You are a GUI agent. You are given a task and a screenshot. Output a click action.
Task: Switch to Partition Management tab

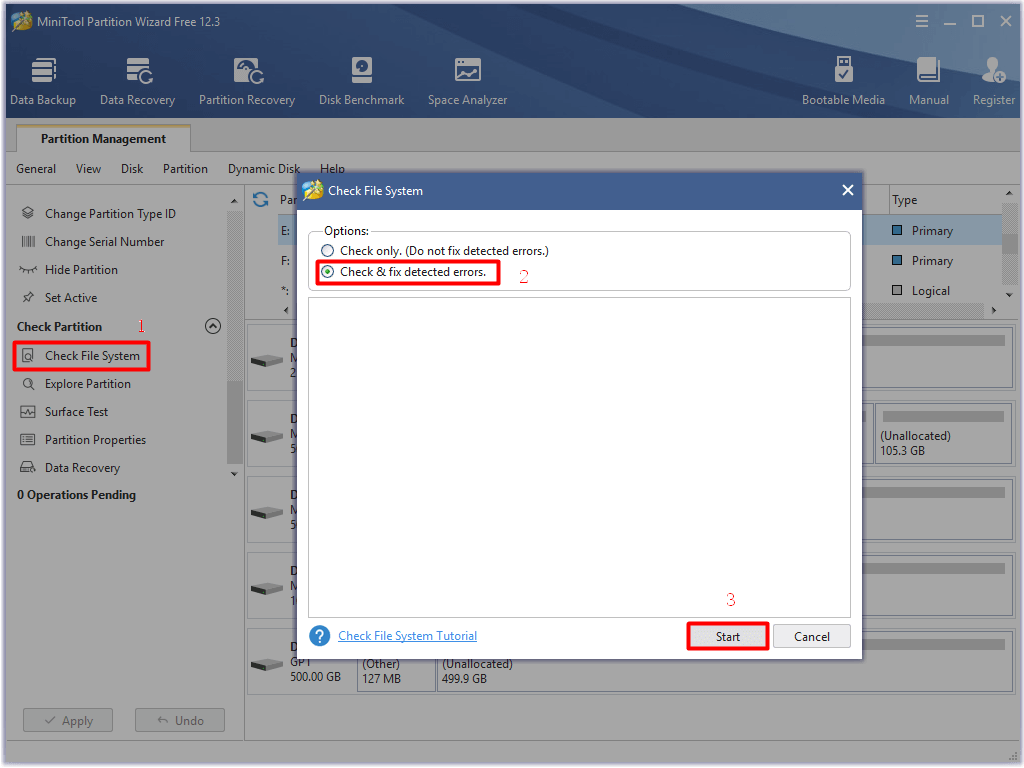(x=103, y=138)
